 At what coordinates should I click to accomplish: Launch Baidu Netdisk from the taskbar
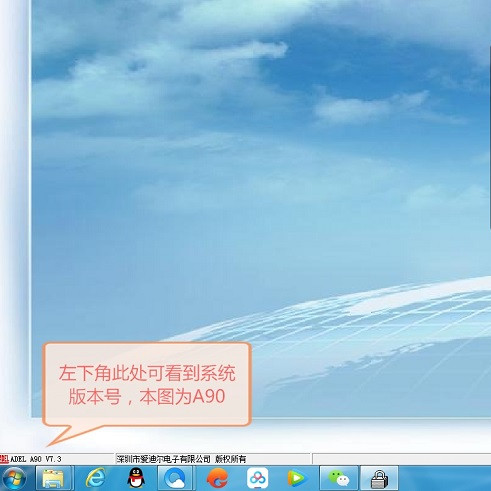(x=258, y=478)
